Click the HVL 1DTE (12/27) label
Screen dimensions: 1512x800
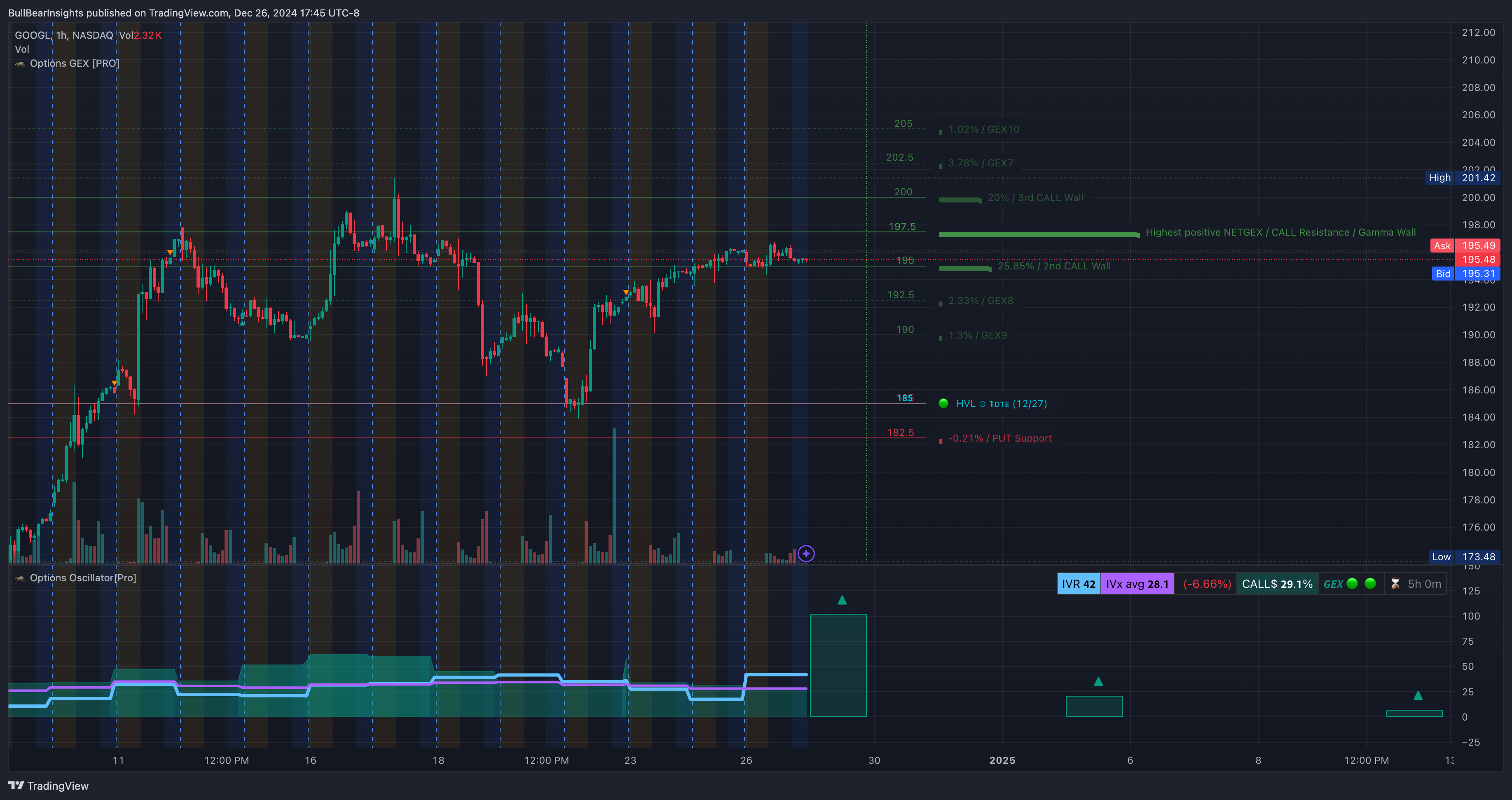pos(1002,404)
